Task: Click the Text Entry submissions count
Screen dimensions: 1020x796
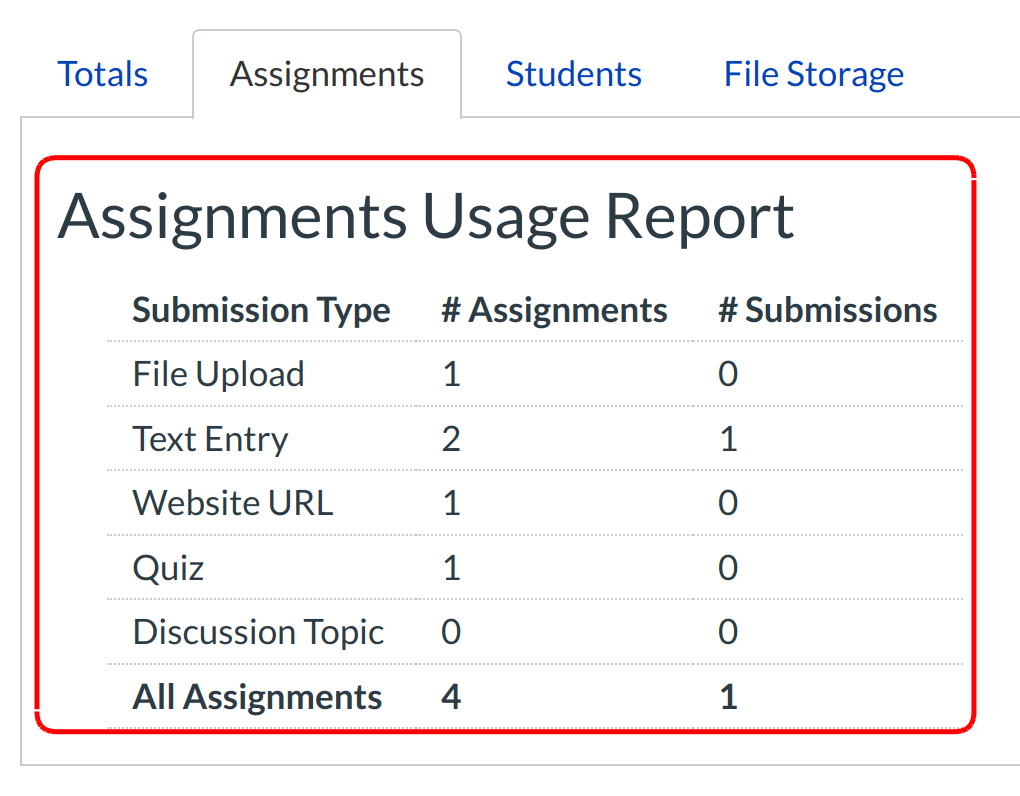Action: tap(728, 439)
